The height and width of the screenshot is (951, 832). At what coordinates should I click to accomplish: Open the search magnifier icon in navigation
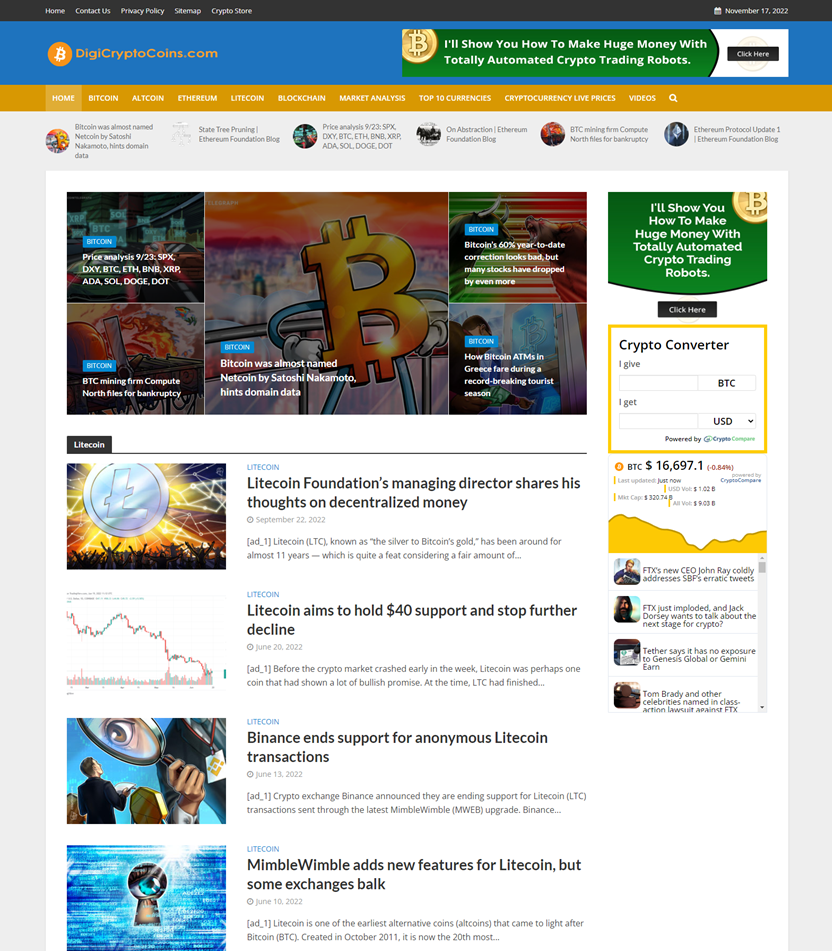pyautogui.click(x=673, y=98)
